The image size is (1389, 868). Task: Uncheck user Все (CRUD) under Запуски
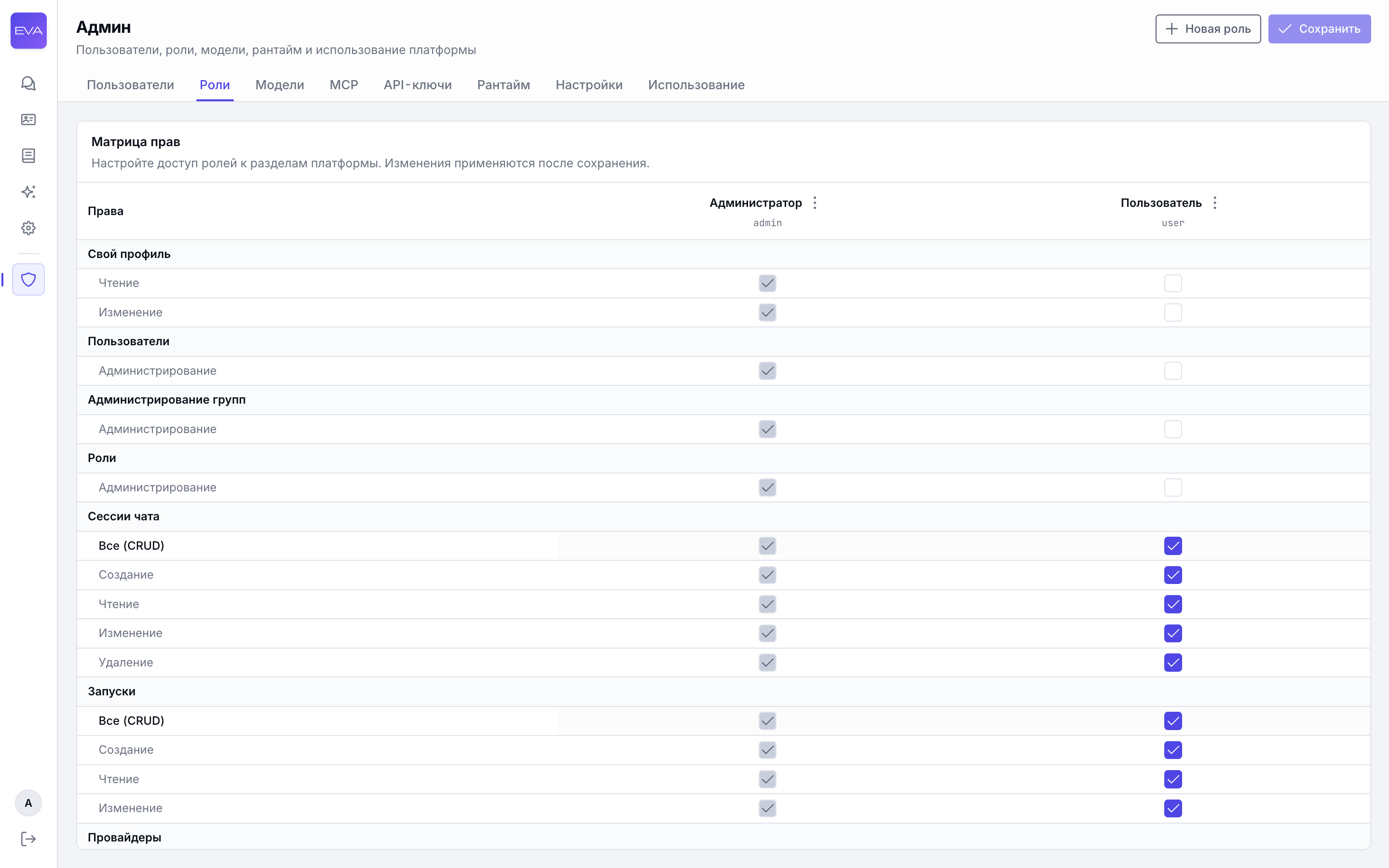pos(1172,721)
